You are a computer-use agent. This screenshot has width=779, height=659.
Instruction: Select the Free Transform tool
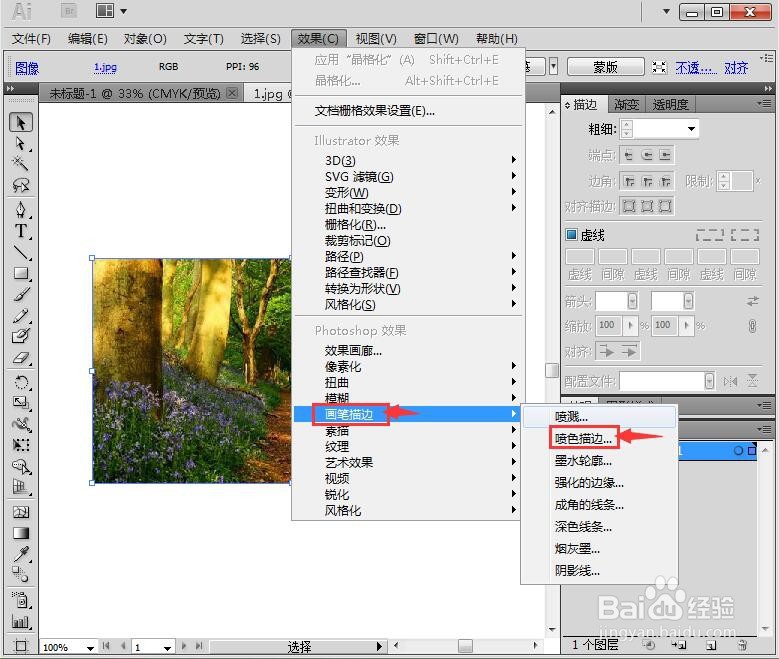[20, 445]
